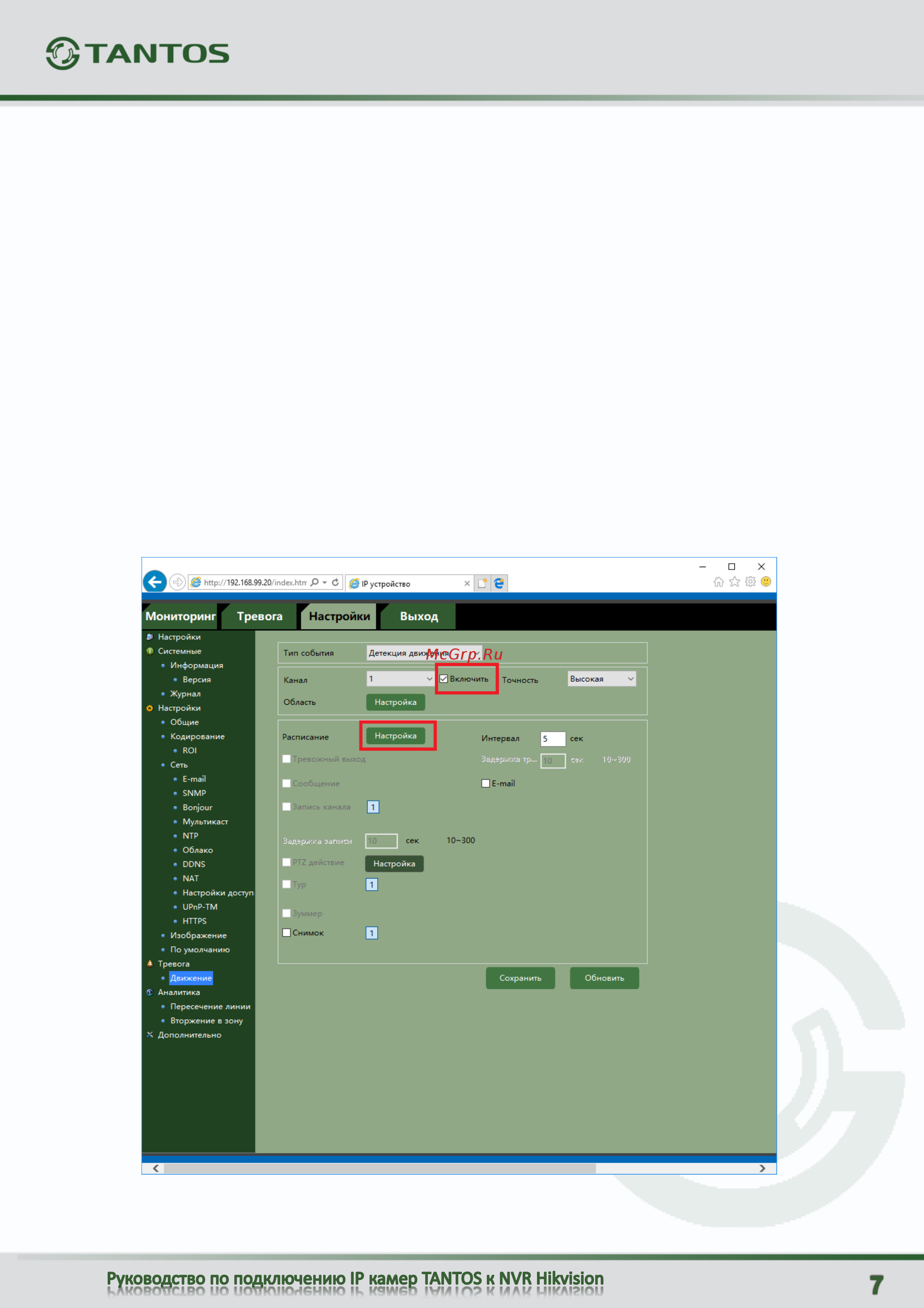This screenshot has width=924, height=1308.
Task: Open Дополнительно in the sidebar
Action: 189,1035
